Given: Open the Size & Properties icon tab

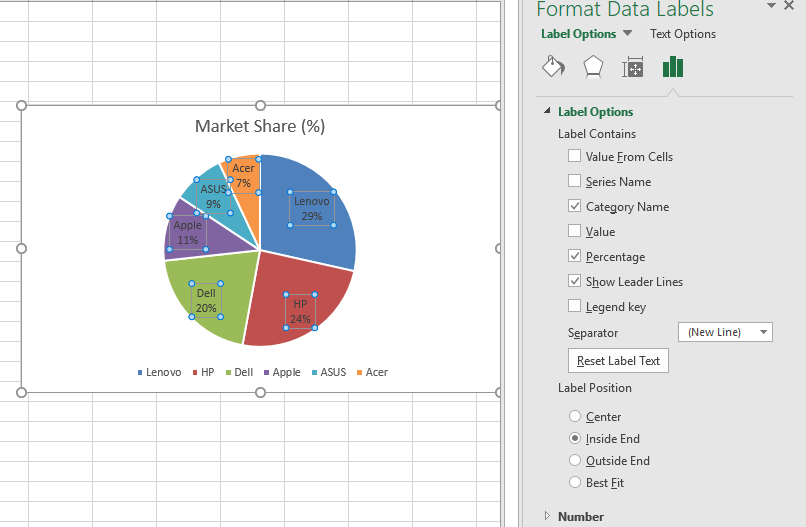Looking at the screenshot, I should click(x=633, y=67).
